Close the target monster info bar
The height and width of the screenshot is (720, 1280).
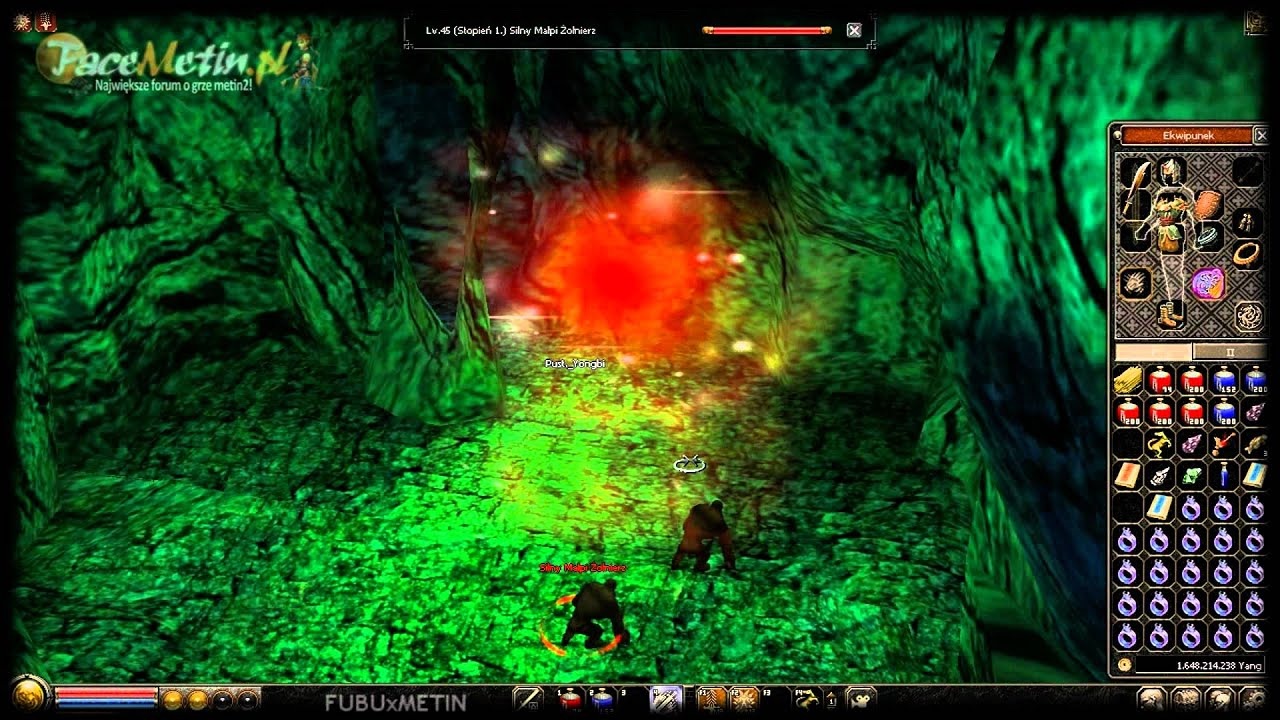coord(854,30)
